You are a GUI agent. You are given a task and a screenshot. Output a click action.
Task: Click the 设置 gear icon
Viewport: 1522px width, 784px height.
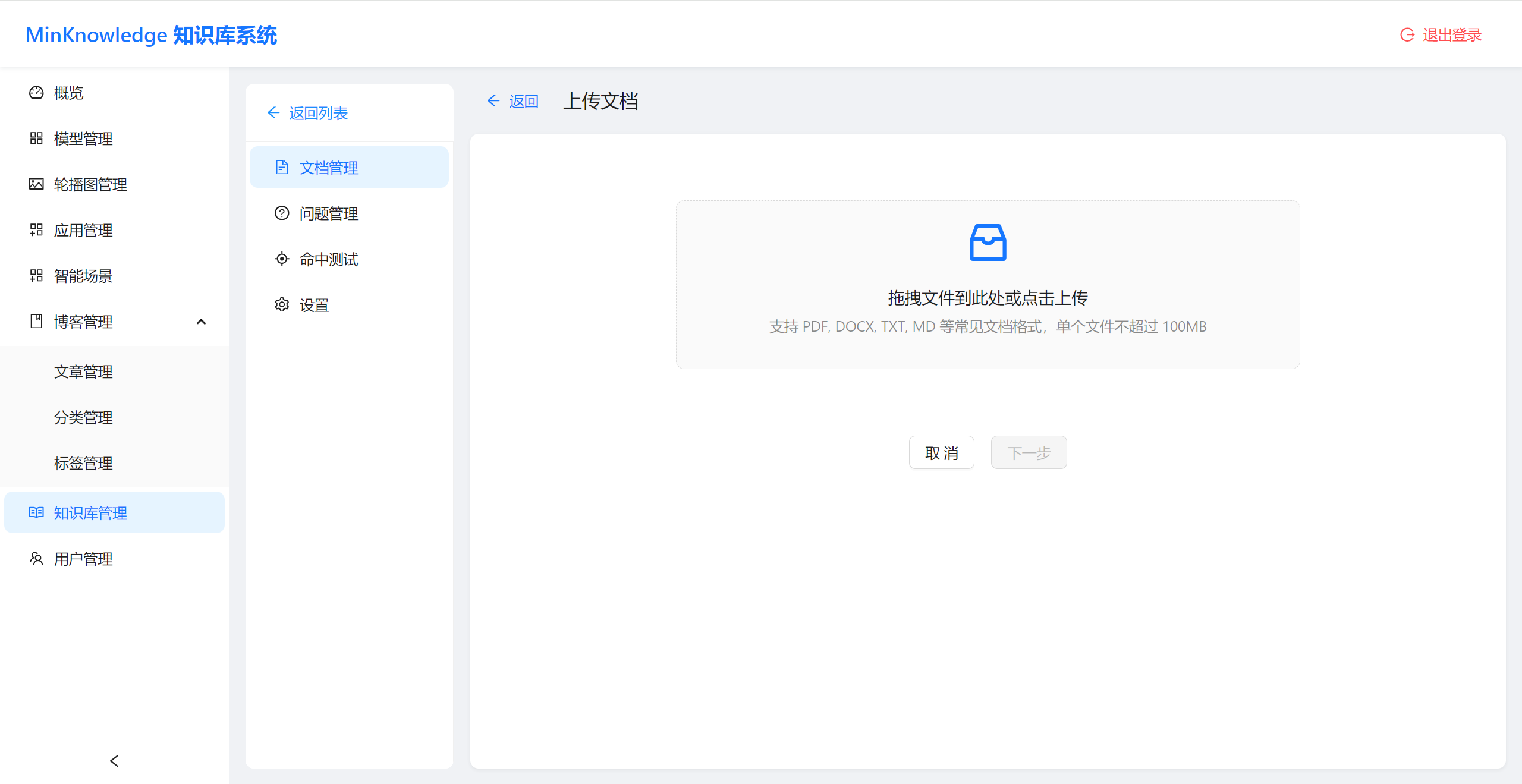pyautogui.click(x=282, y=304)
